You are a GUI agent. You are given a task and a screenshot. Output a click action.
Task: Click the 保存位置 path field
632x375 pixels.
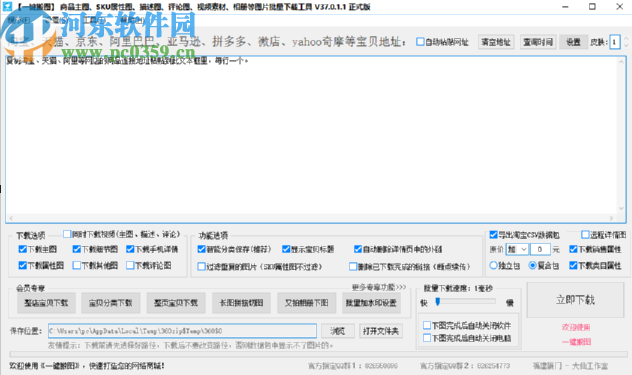pyautogui.click(x=182, y=331)
